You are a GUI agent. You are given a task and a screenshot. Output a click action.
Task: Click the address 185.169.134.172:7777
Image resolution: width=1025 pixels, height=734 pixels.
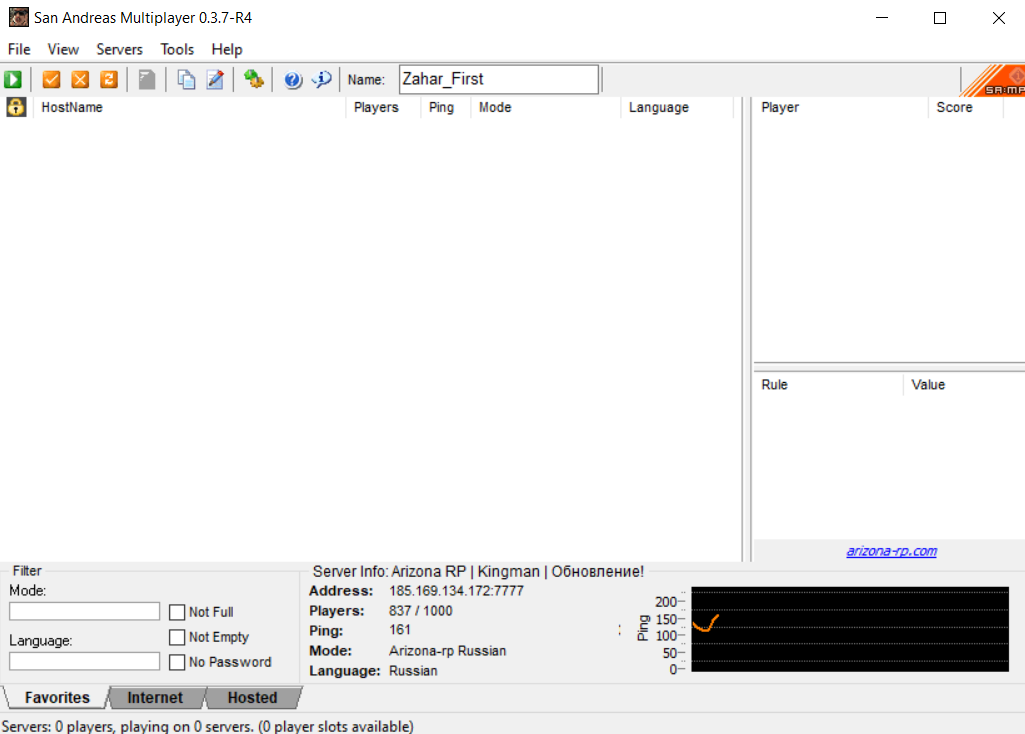pos(456,591)
